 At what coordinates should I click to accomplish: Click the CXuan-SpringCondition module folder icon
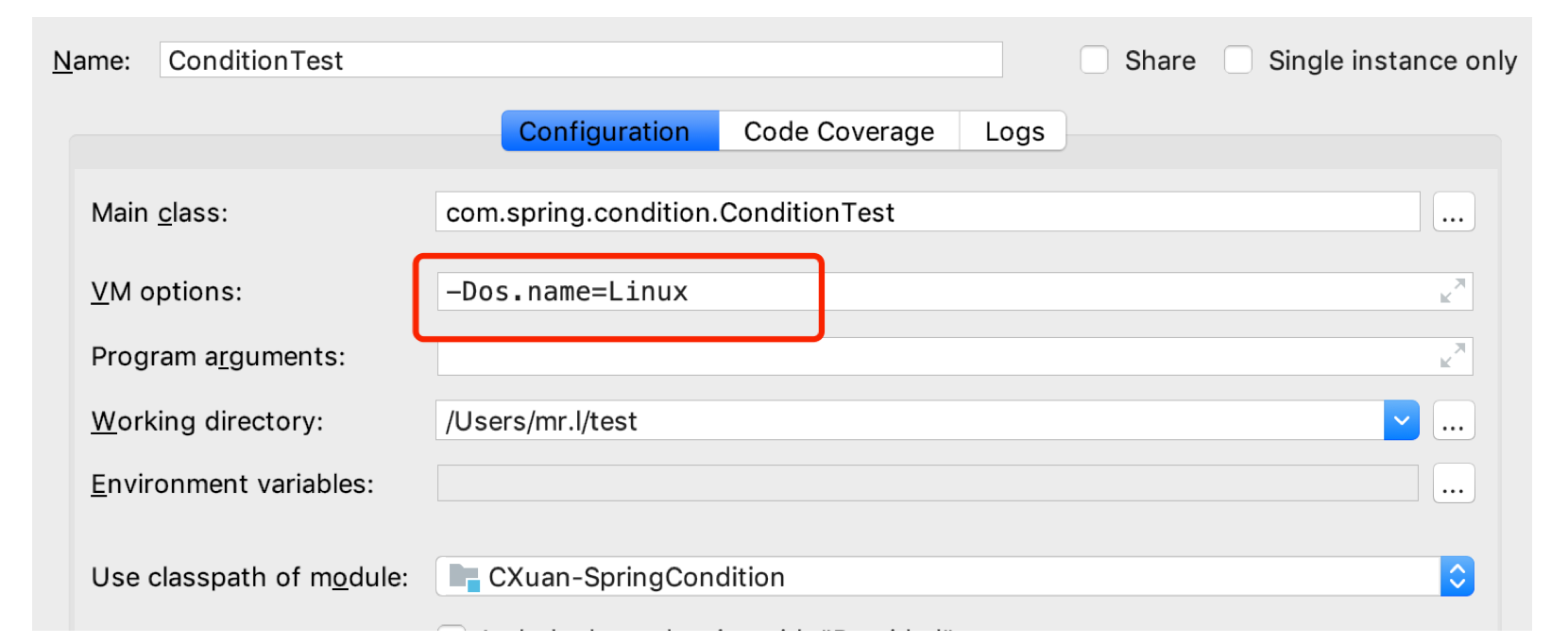tap(464, 577)
